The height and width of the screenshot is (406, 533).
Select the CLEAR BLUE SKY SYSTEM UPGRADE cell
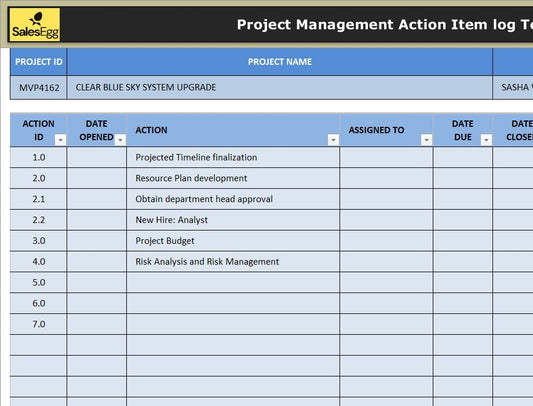point(280,88)
